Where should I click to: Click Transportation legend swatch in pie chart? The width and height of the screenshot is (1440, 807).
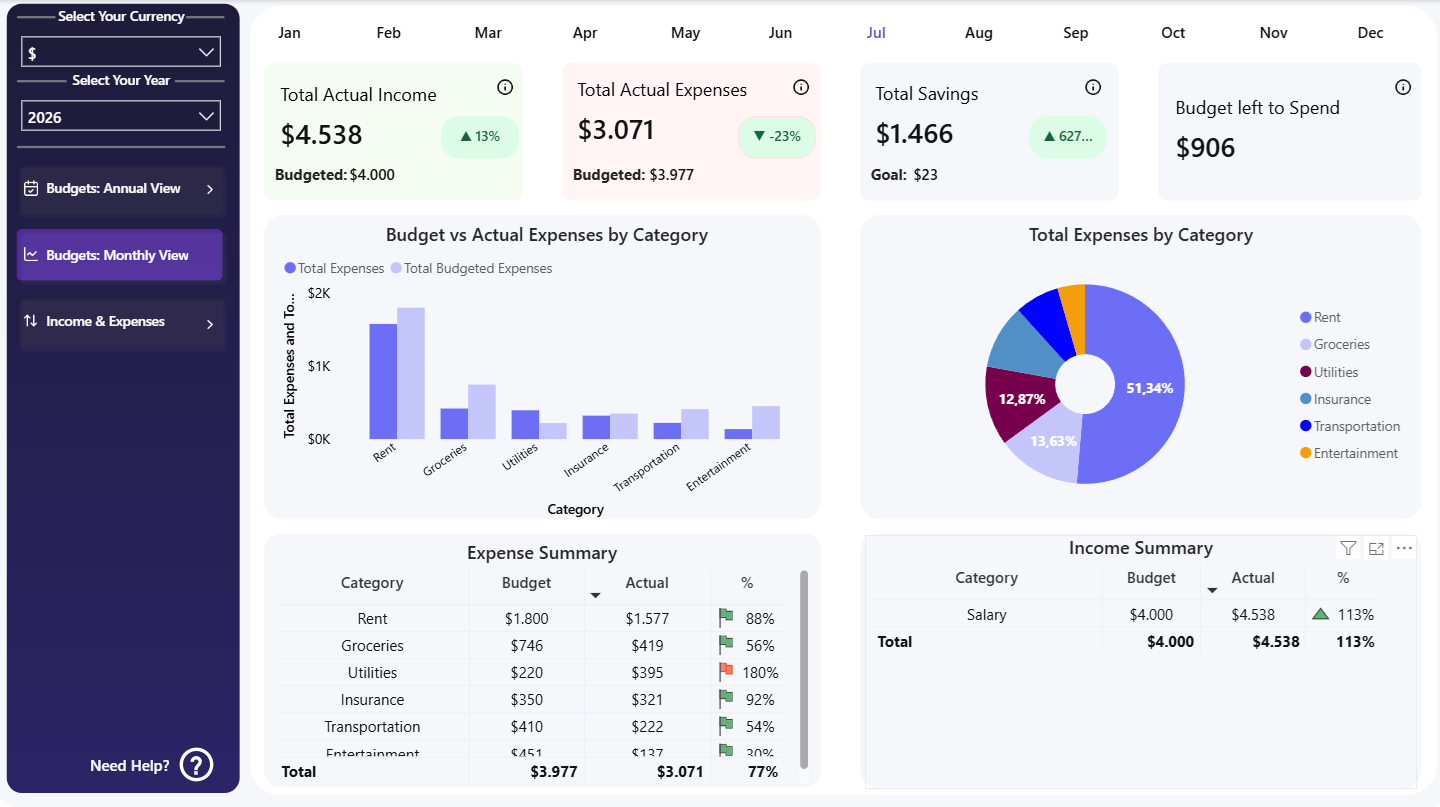click(1305, 426)
